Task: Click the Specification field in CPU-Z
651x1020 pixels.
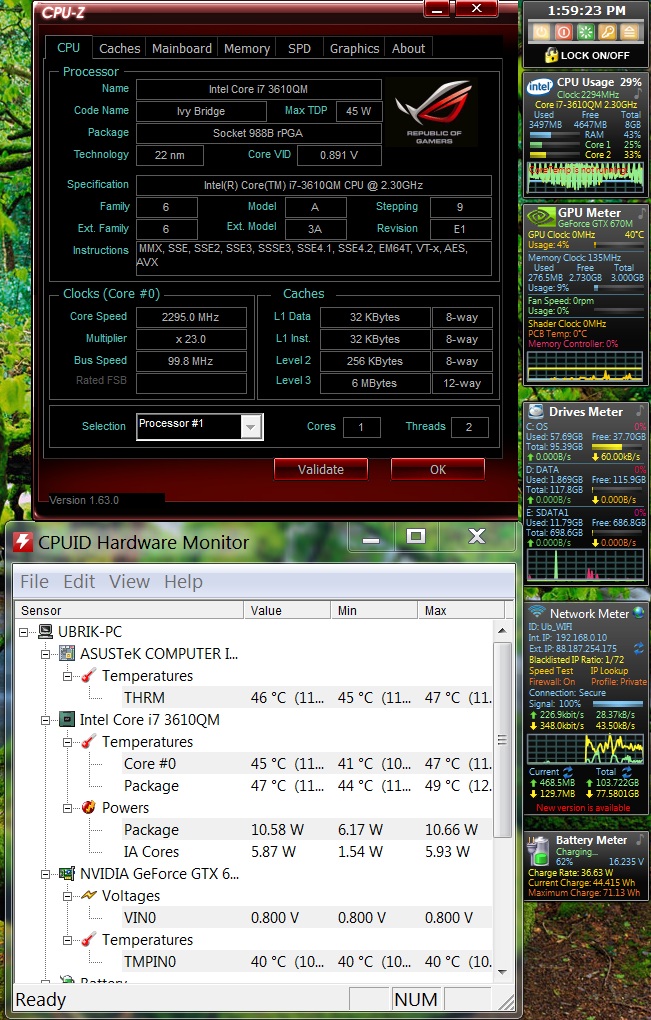Action: coord(313,185)
